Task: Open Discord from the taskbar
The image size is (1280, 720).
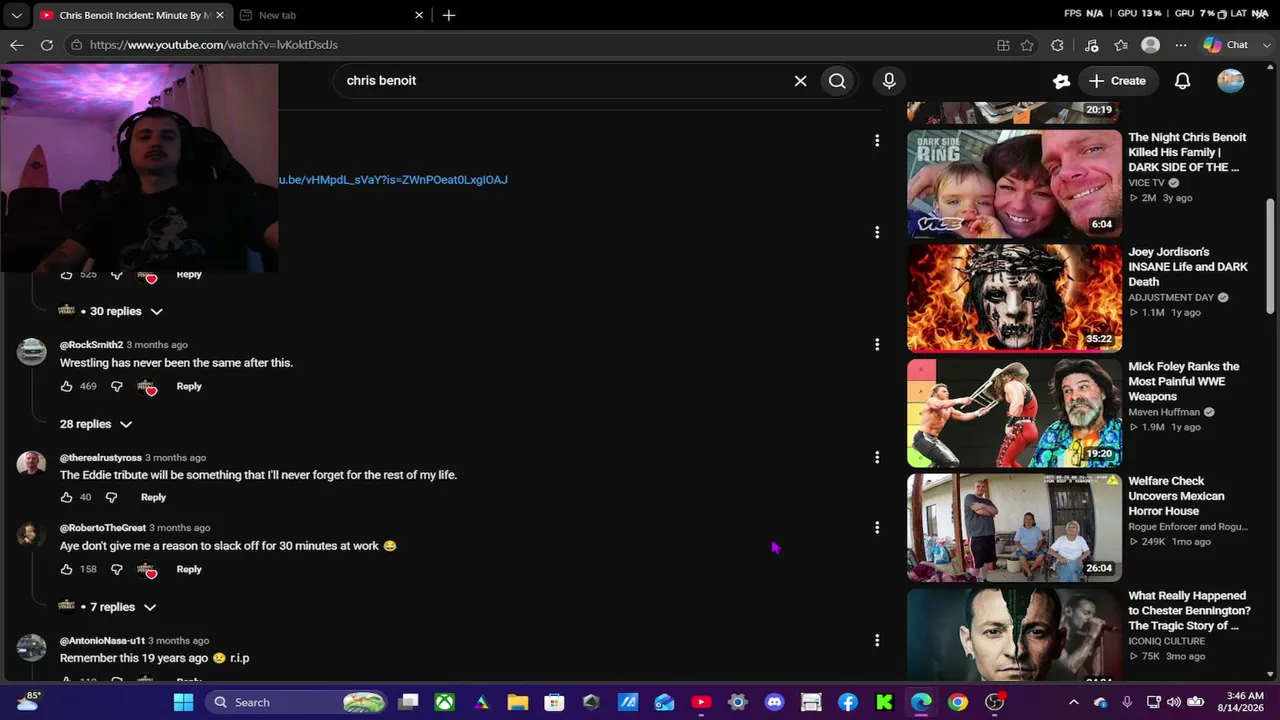Action: click(x=774, y=702)
